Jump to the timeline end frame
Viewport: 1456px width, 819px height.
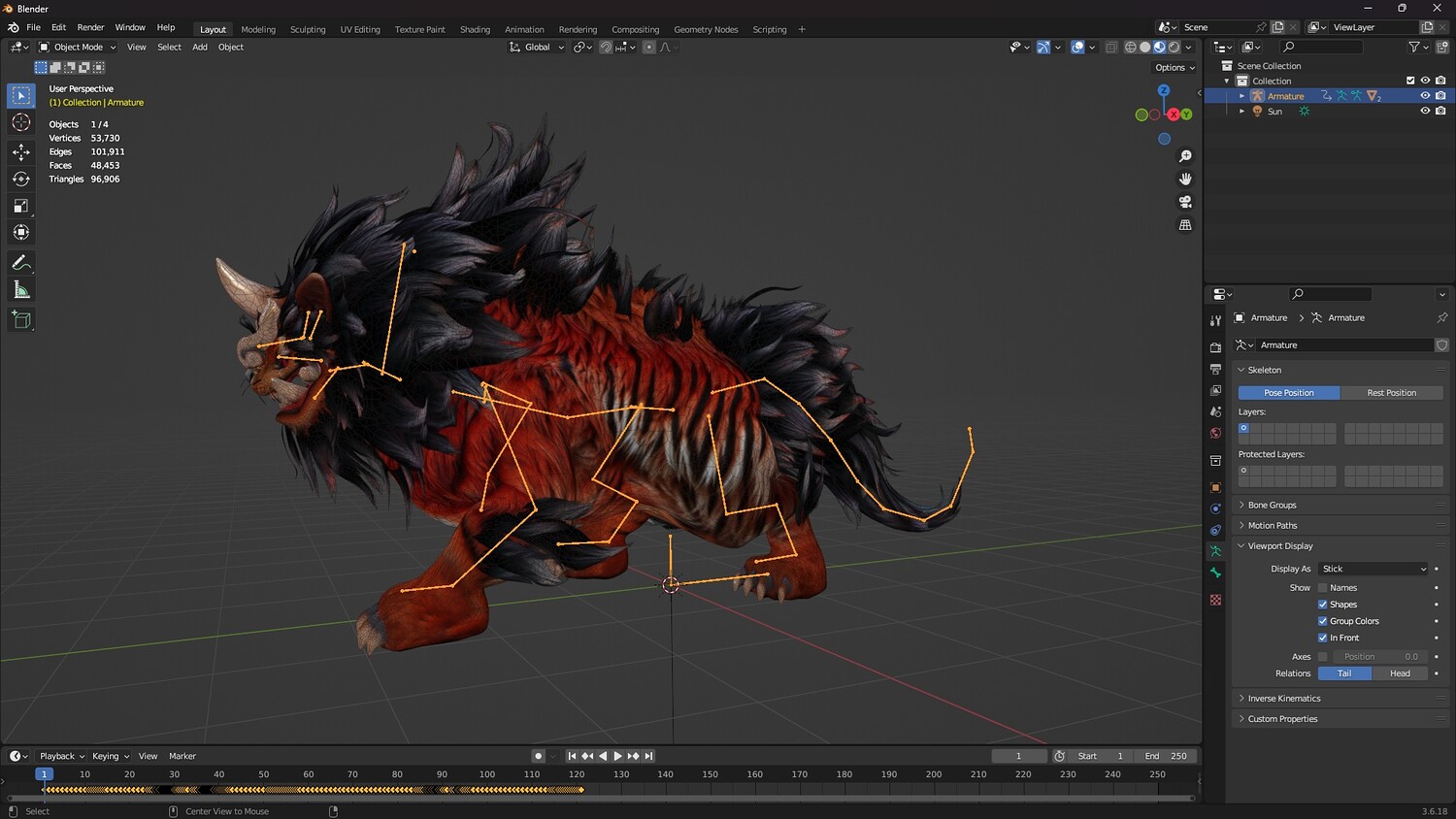(649, 756)
